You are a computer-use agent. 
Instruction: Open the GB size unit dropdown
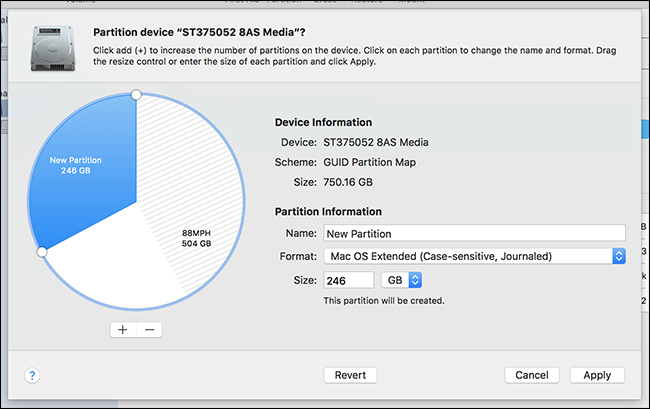[x=401, y=280]
